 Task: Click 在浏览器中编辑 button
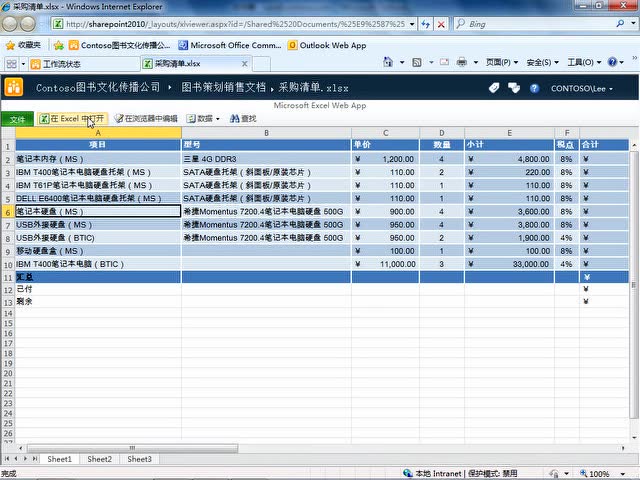146,119
